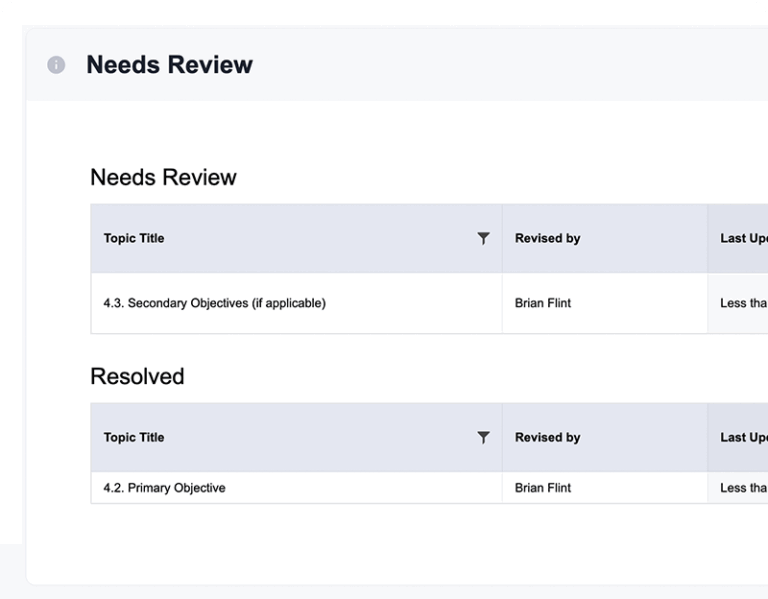Click divider between Topic Title and Revised by in Resolved table
768x599 pixels.
[x=502, y=438]
